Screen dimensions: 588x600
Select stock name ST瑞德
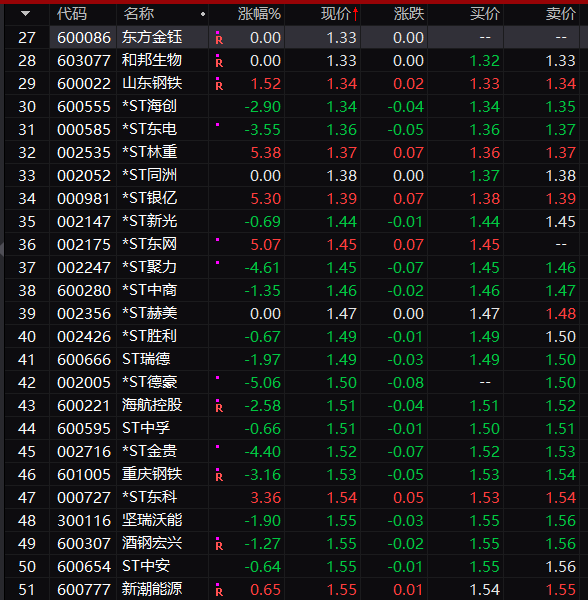pyautogui.click(x=146, y=359)
